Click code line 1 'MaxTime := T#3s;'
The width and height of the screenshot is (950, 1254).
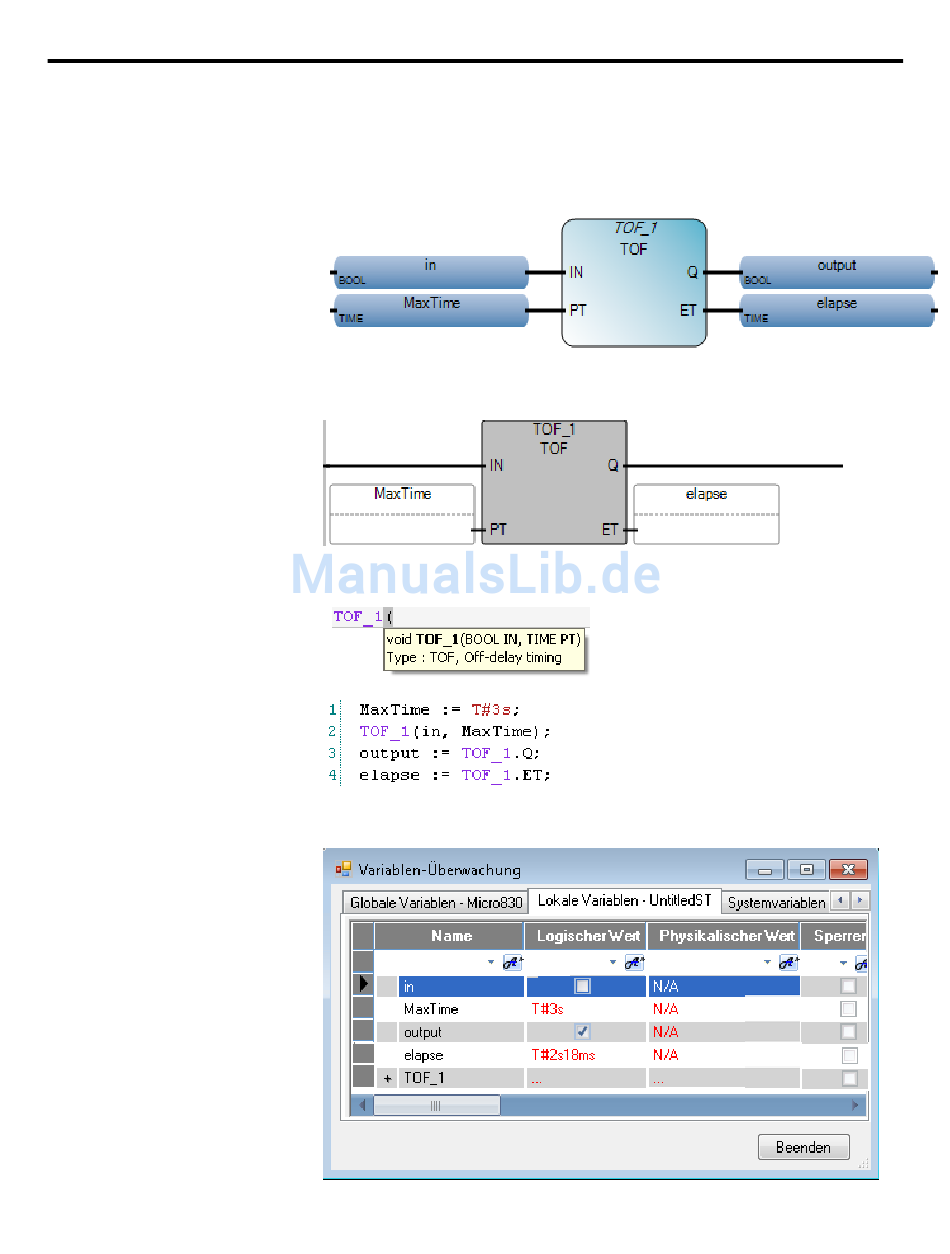[x=440, y=709]
